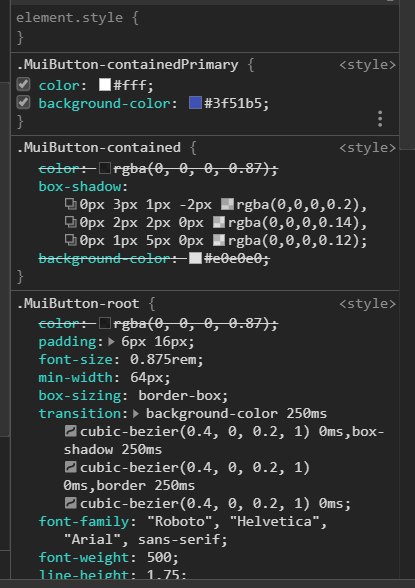This screenshot has width=415, height=588.
Task: Click the box-shadow property name
Action: click(x=80, y=186)
